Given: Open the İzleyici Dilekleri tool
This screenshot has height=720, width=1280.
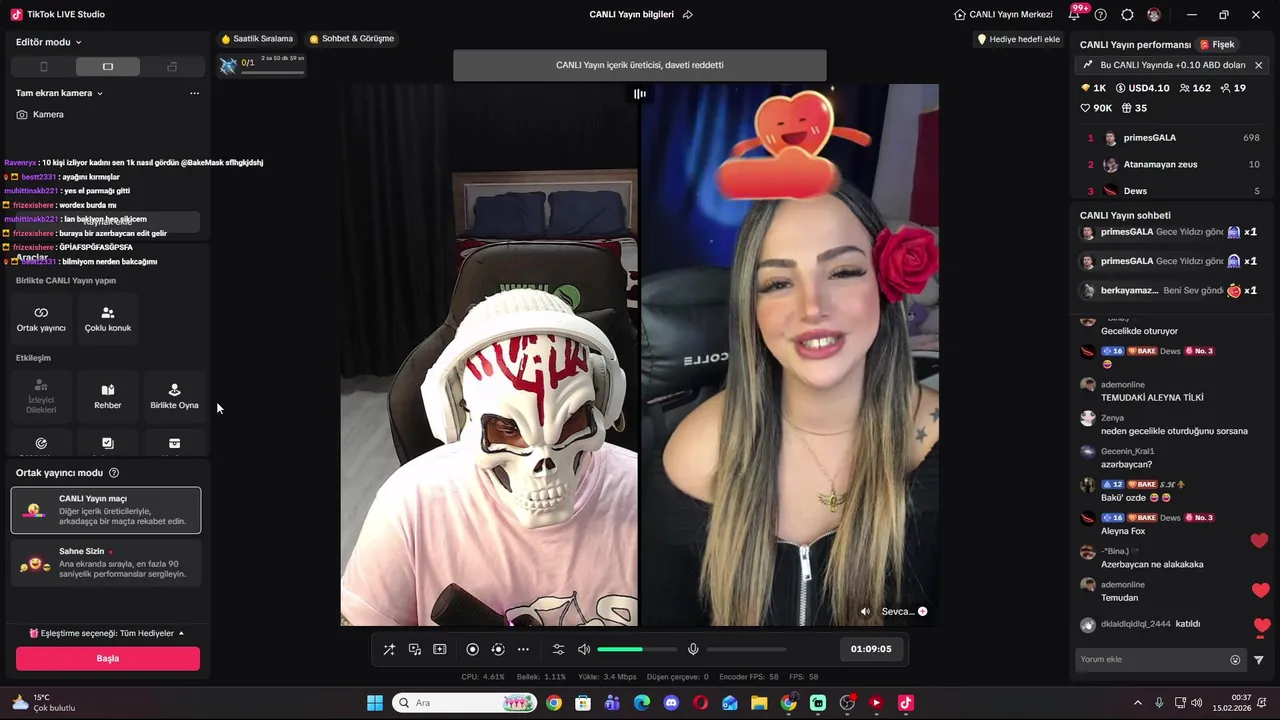Looking at the screenshot, I should click(x=41, y=396).
